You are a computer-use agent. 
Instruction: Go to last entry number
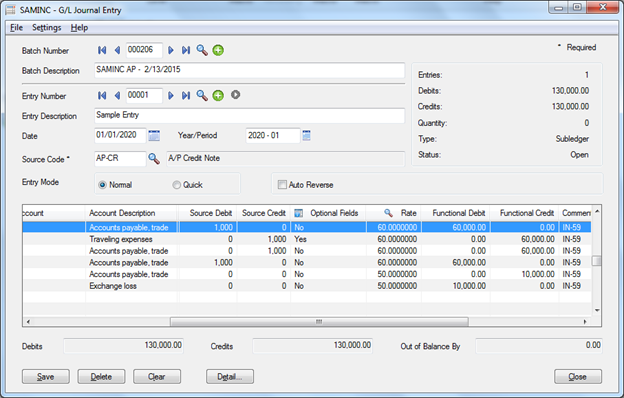[186, 96]
